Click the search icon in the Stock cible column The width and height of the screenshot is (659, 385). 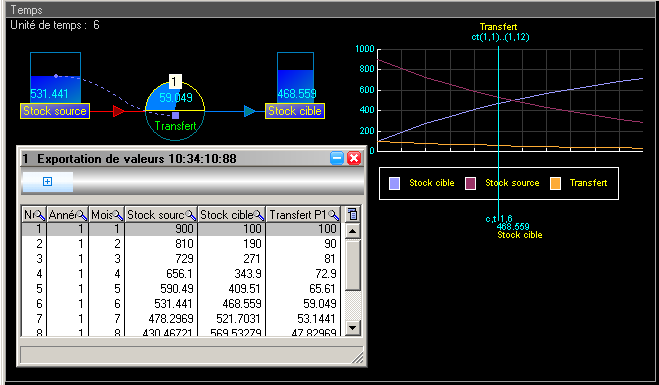click(x=259, y=215)
